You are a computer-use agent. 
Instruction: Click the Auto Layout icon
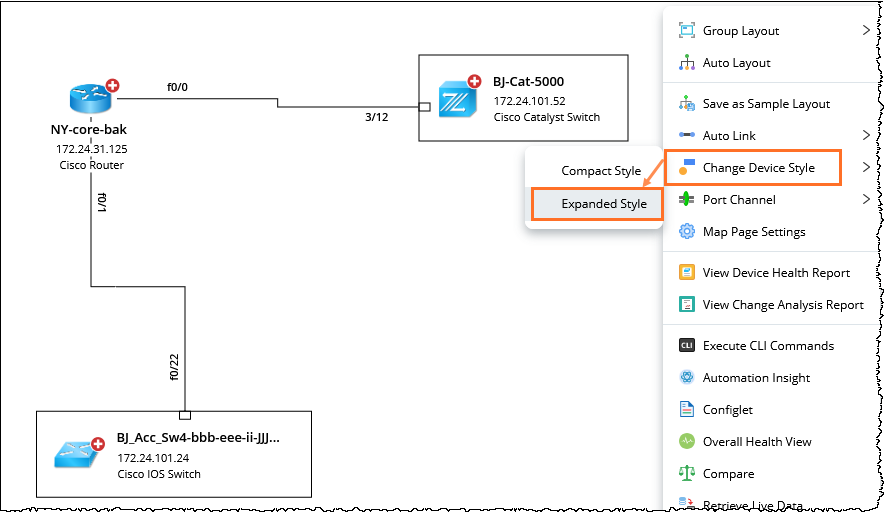[687, 63]
